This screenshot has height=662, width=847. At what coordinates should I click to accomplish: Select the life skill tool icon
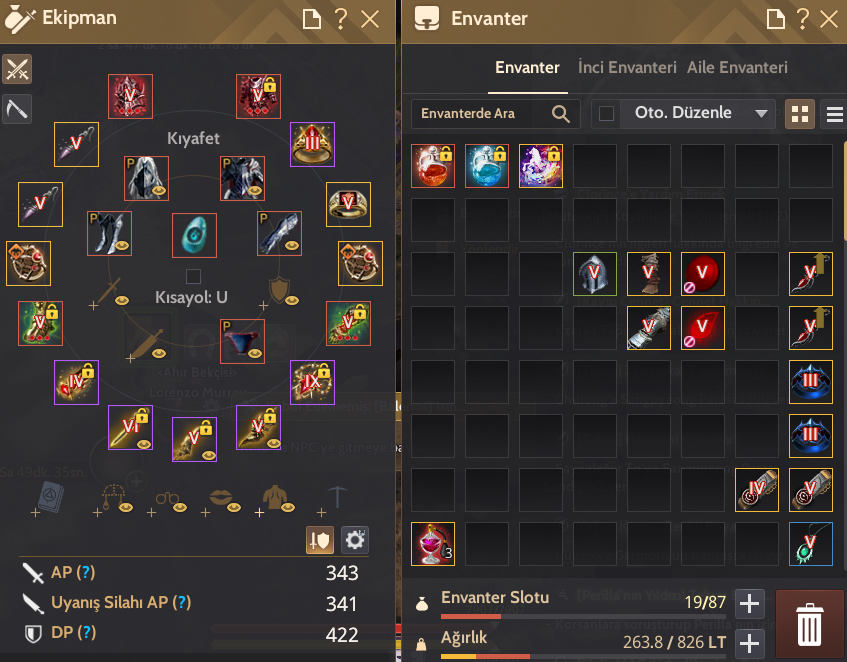tap(17, 110)
